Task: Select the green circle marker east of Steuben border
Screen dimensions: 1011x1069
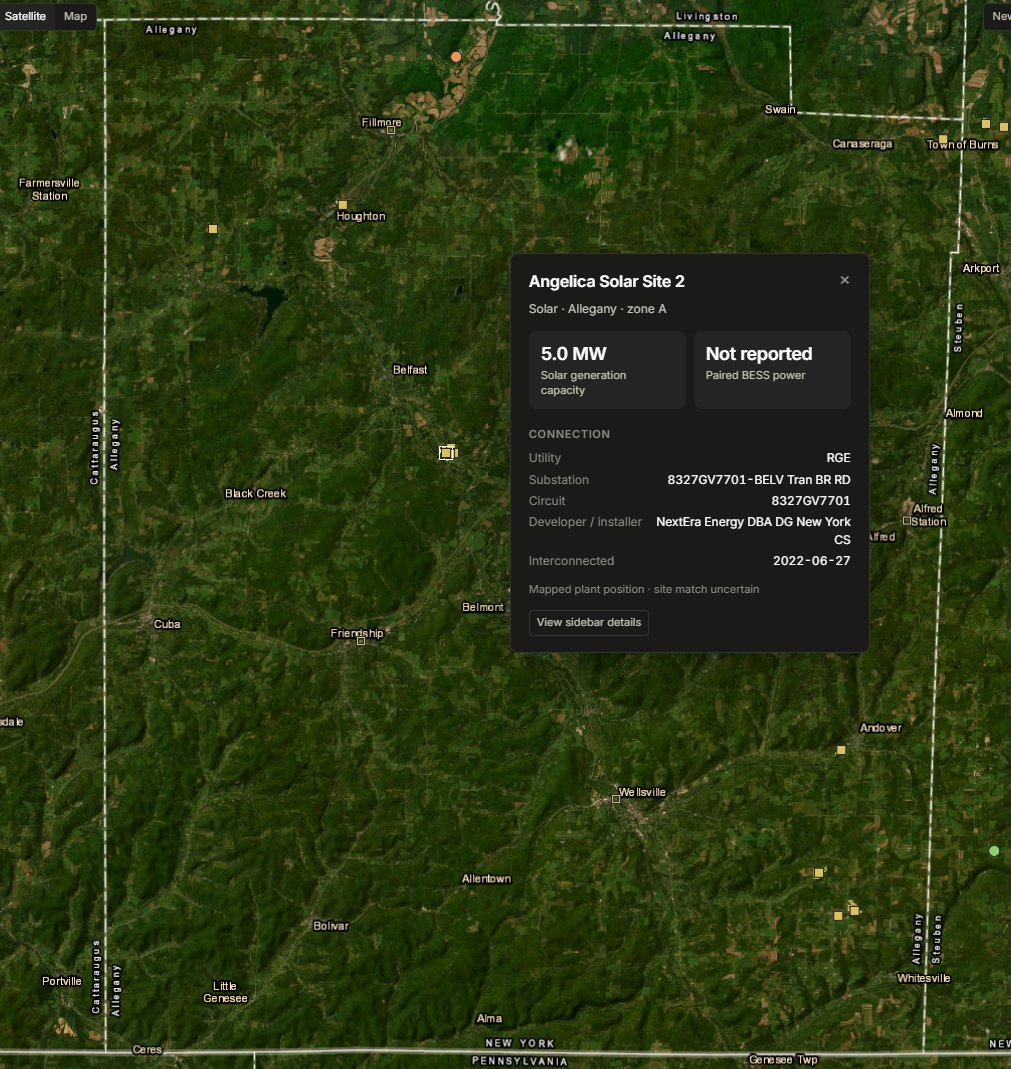Action: [x=994, y=851]
